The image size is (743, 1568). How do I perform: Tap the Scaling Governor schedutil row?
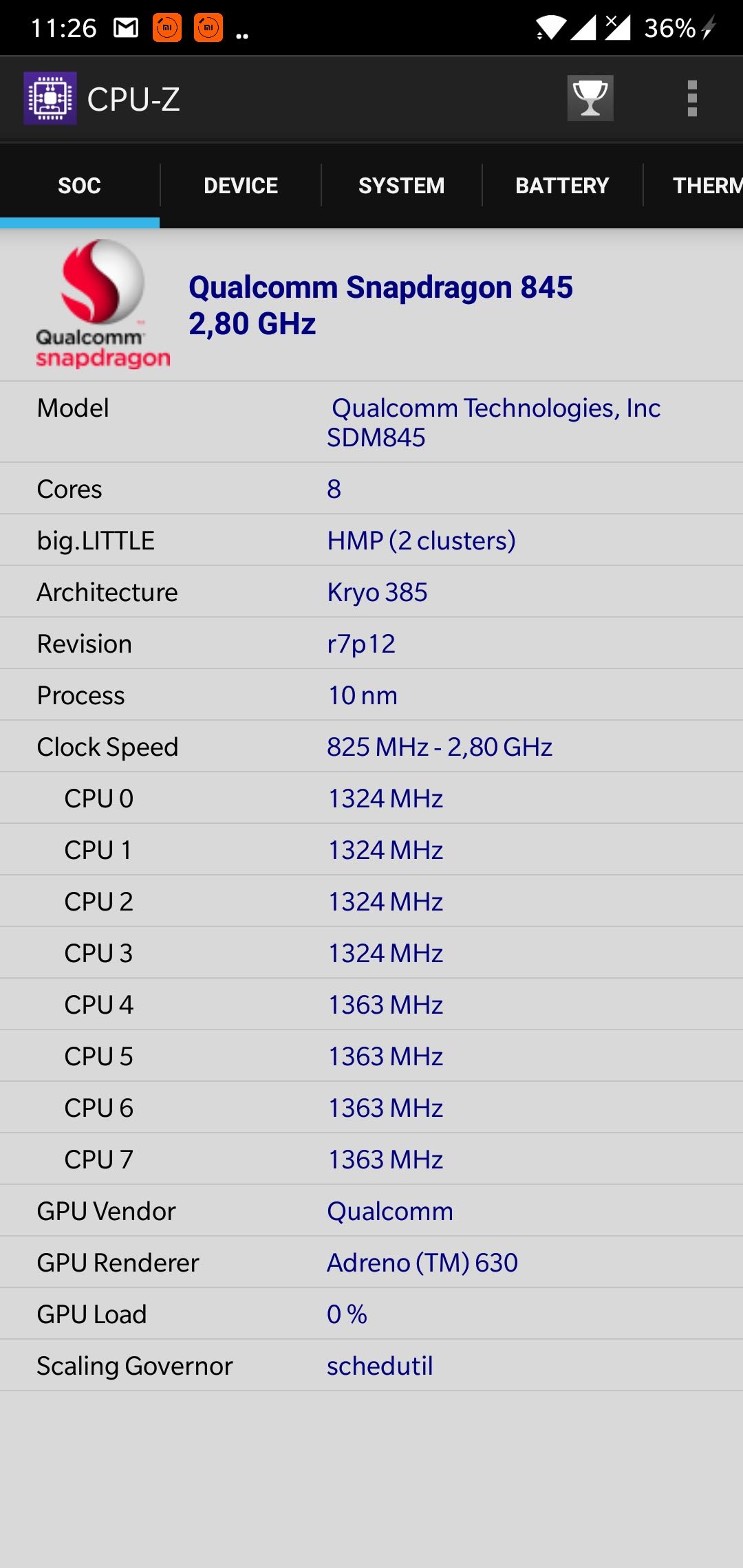371,1366
